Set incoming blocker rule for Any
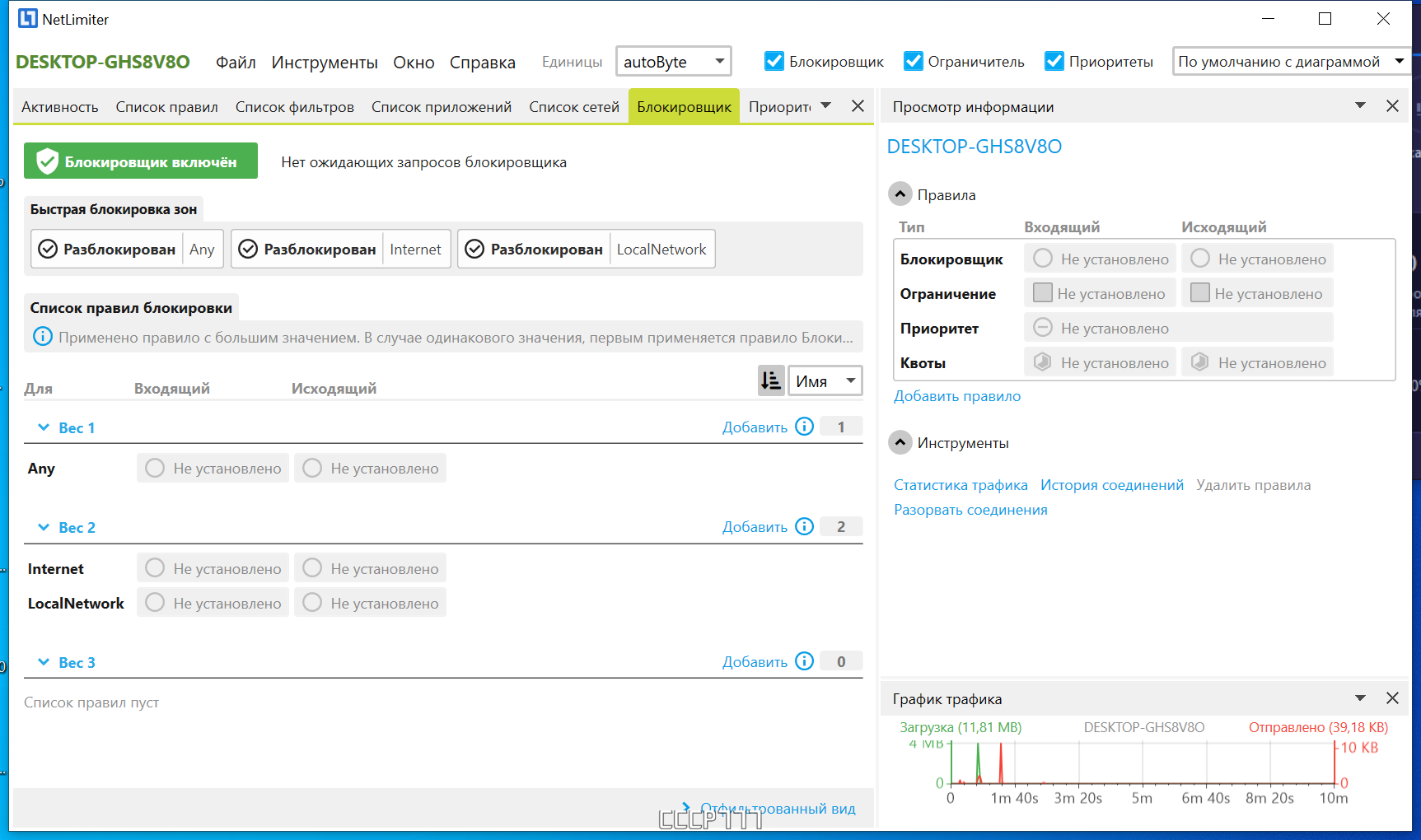Screen dimensions: 1421x840 213,468
